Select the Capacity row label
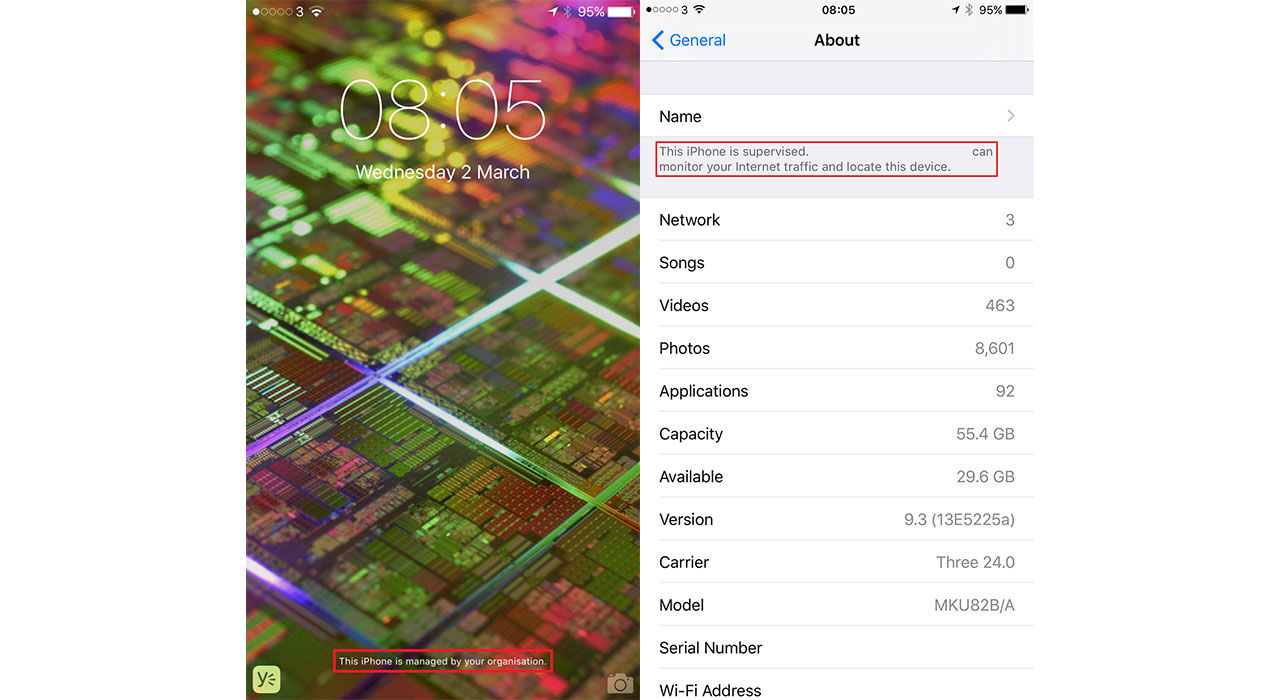Screen dimensions: 1280x700 pos(691,435)
